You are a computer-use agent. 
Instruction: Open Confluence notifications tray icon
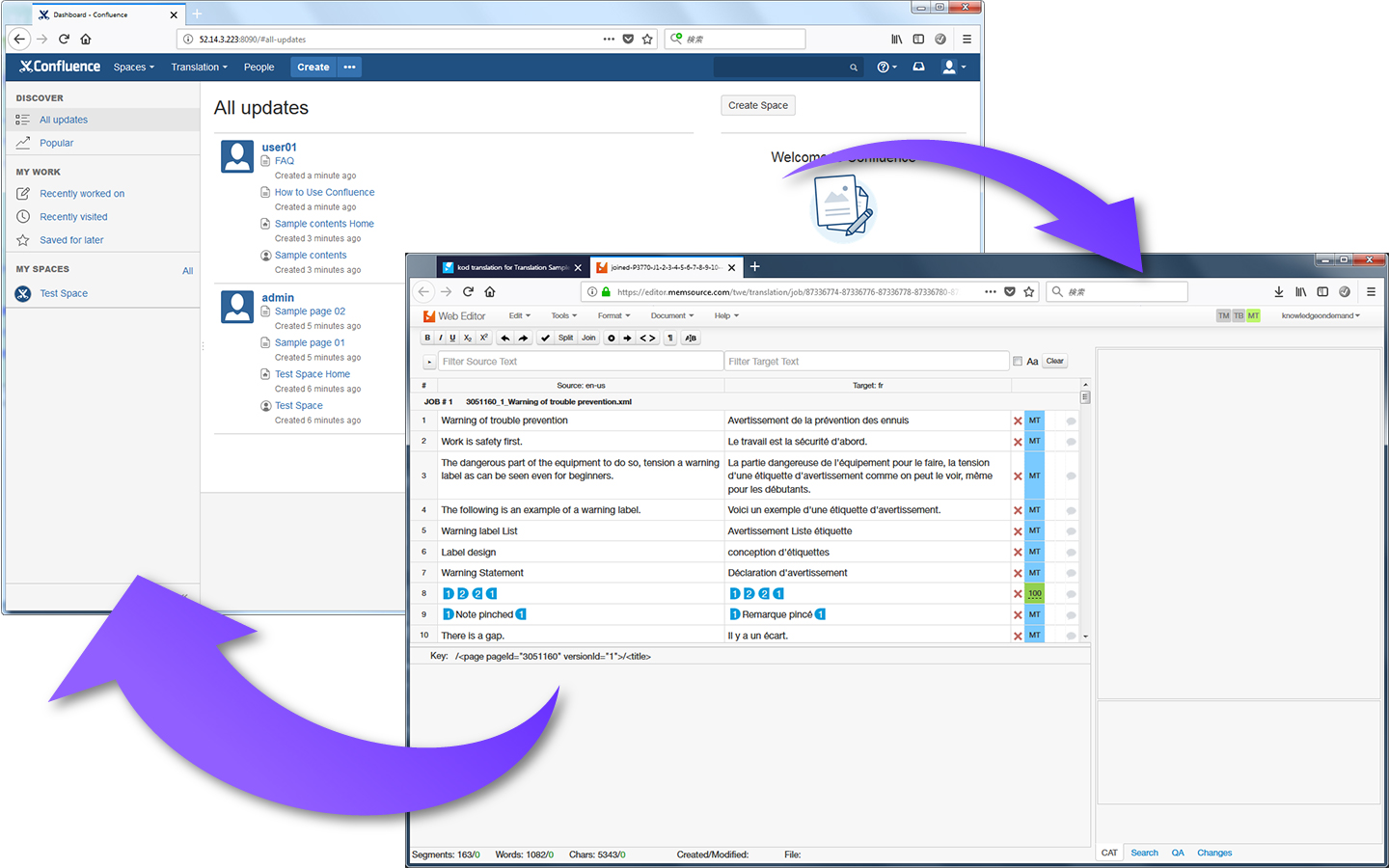918,67
